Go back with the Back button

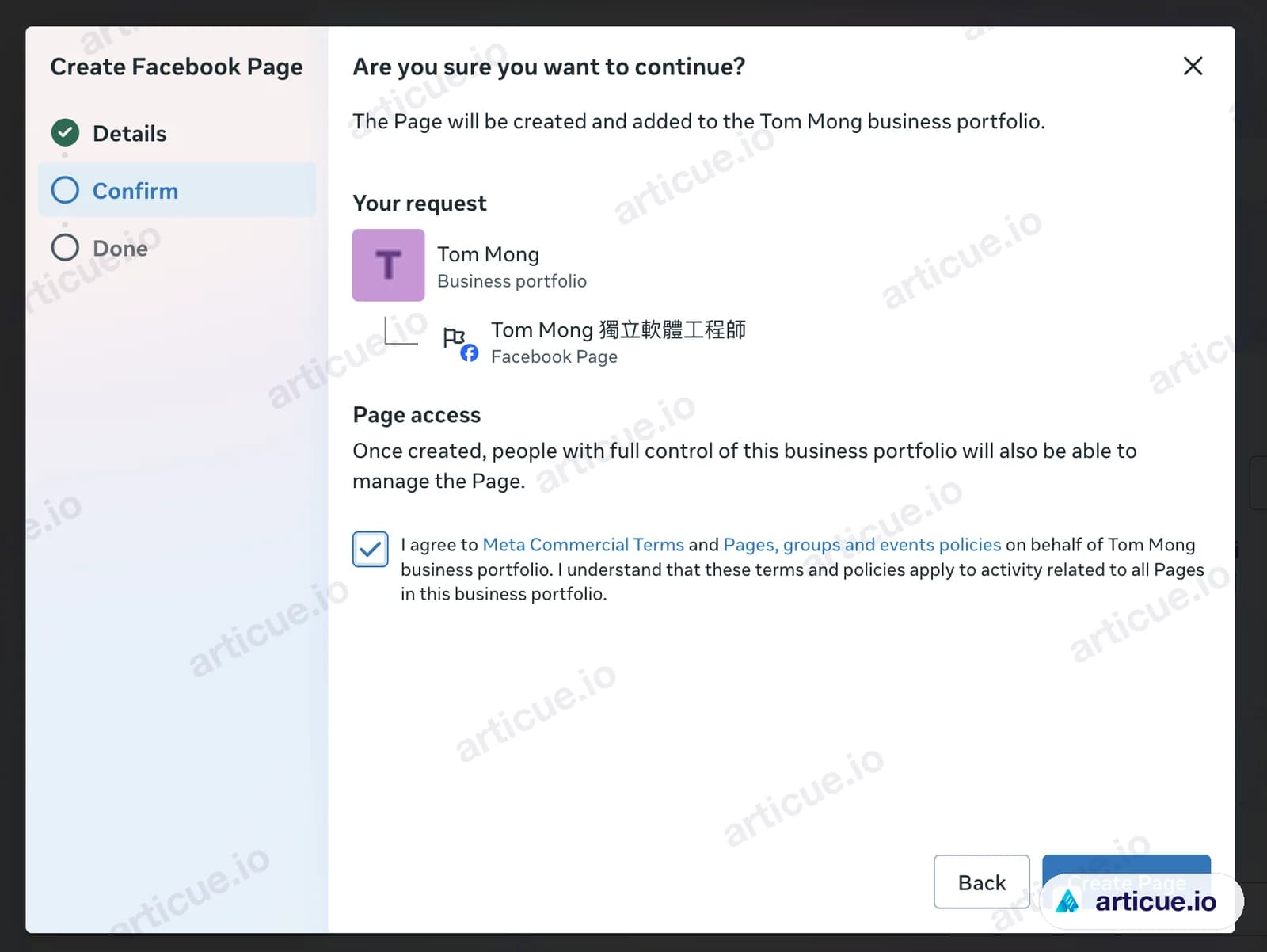(x=981, y=882)
